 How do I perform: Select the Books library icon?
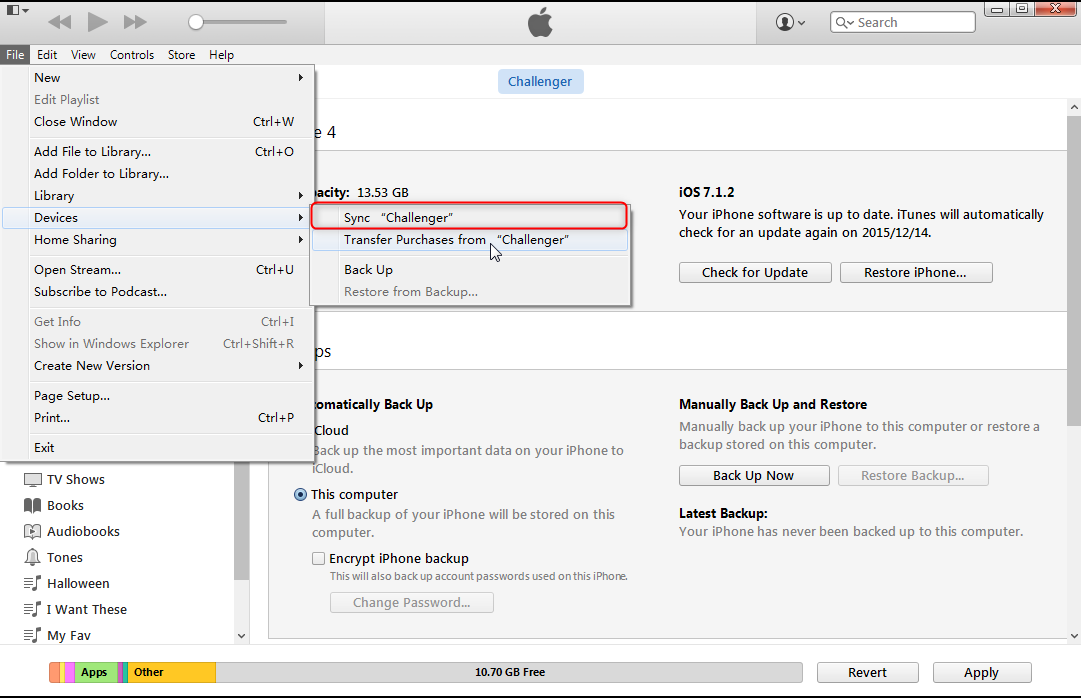pyautogui.click(x=33, y=506)
